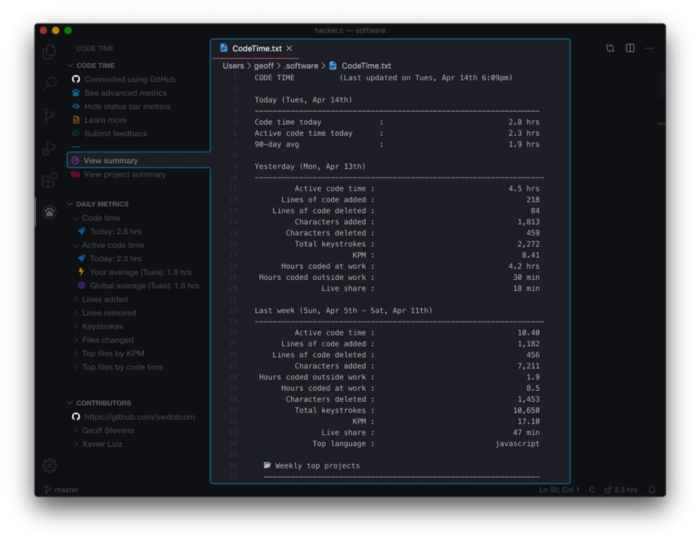
Task: Click the 'Hours coded outside work : 30 min' line
Action: coord(399,277)
